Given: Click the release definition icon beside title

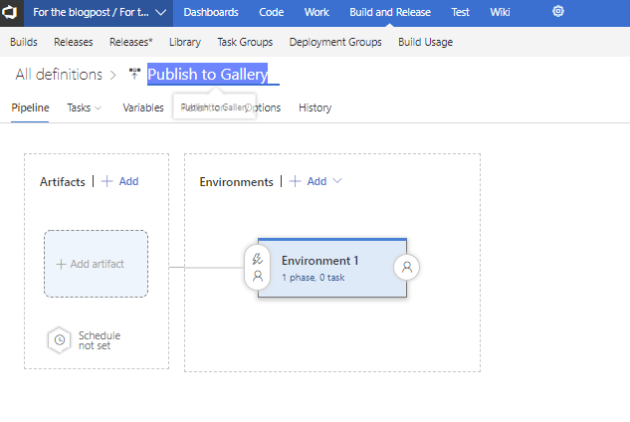Looking at the screenshot, I should pyautogui.click(x=135, y=75).
